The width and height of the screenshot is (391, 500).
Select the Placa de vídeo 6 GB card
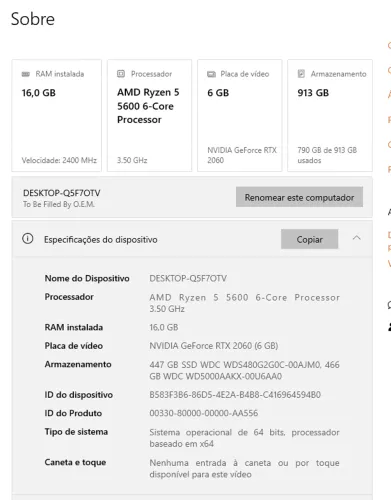240,116
